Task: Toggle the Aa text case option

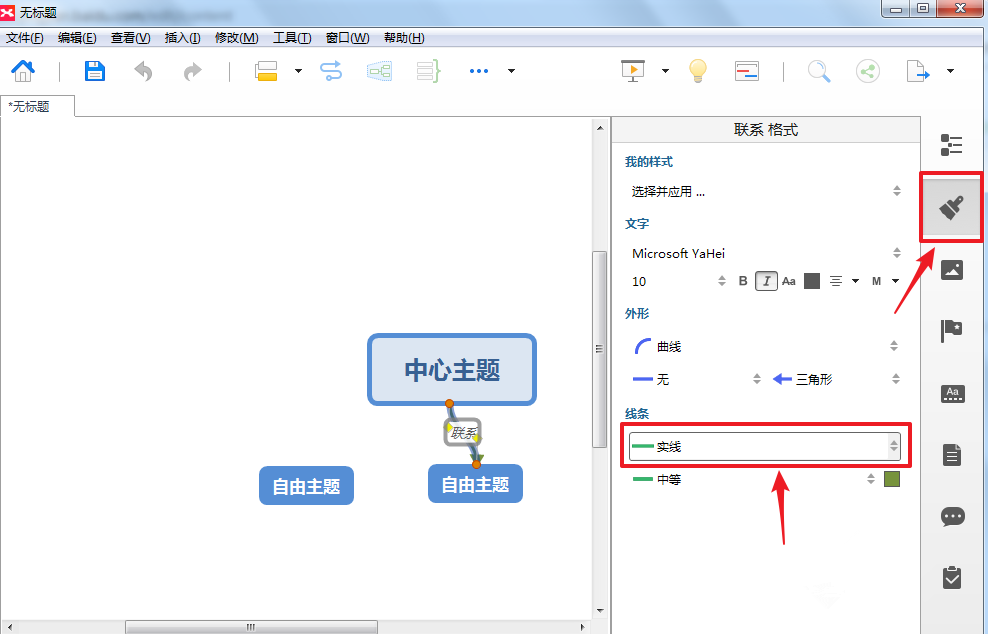Action: (788, 281)
